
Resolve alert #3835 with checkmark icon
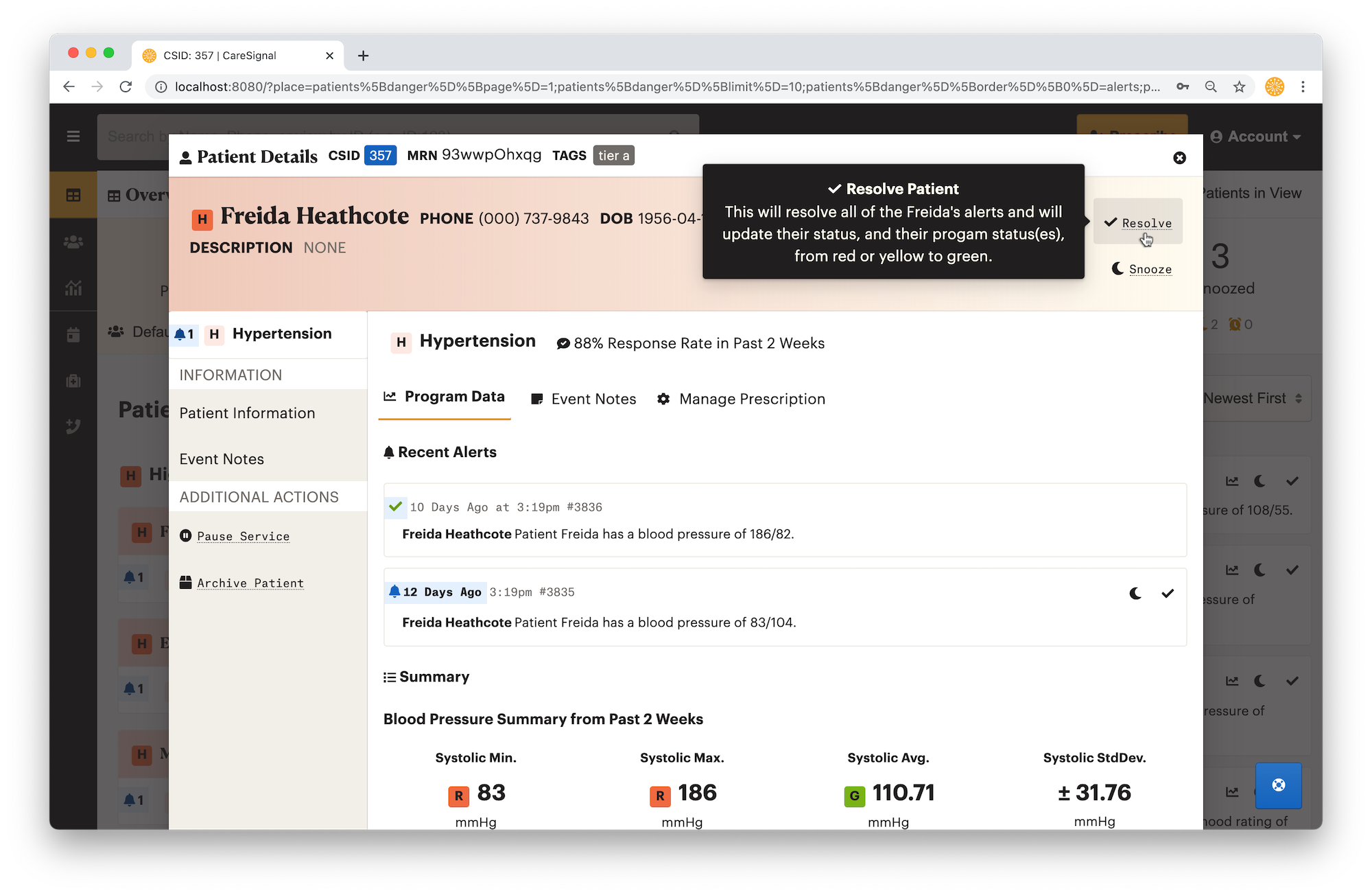[x=1168, y=593]
